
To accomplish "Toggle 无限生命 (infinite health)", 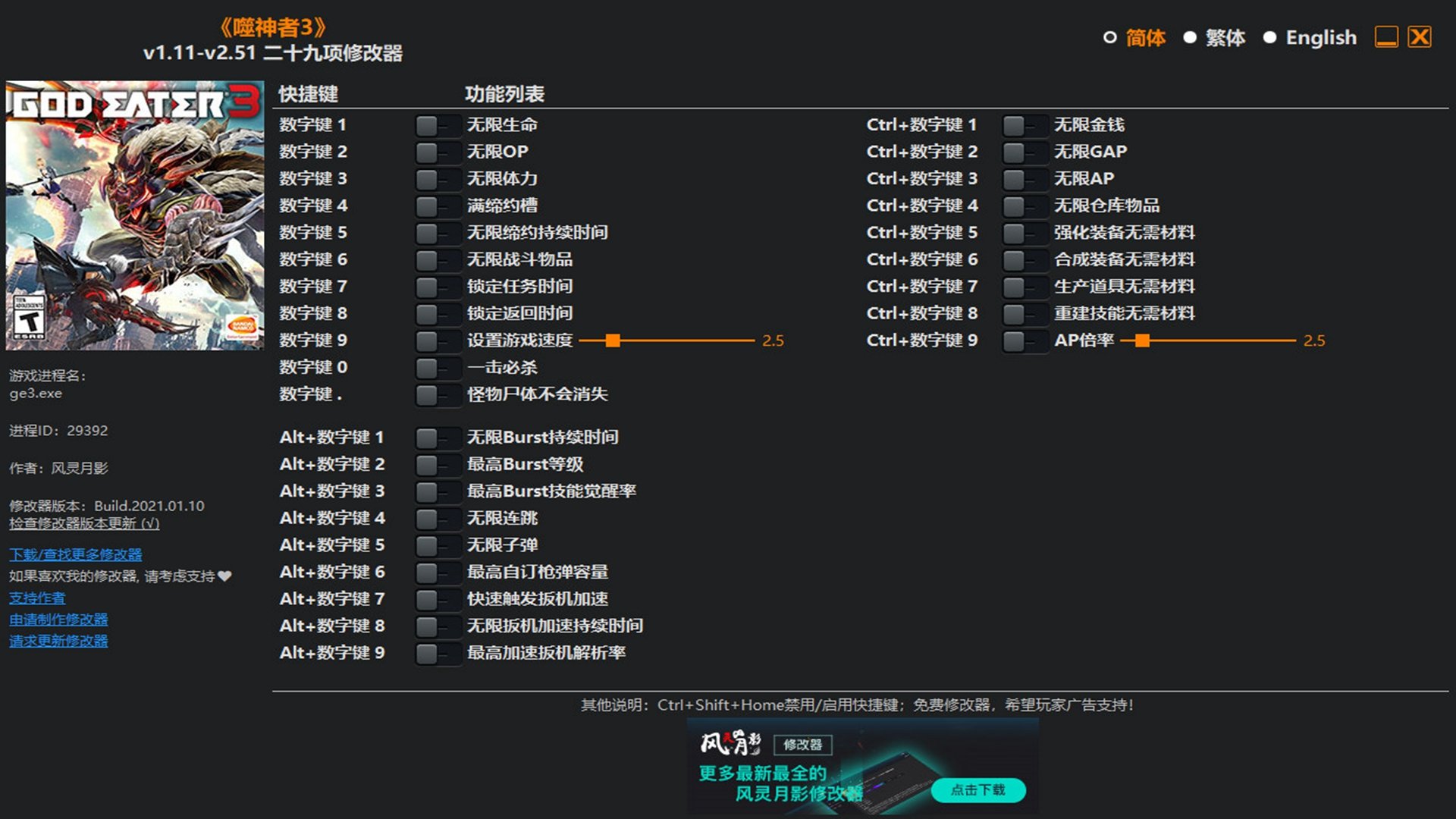I will [x=438, y=125].
